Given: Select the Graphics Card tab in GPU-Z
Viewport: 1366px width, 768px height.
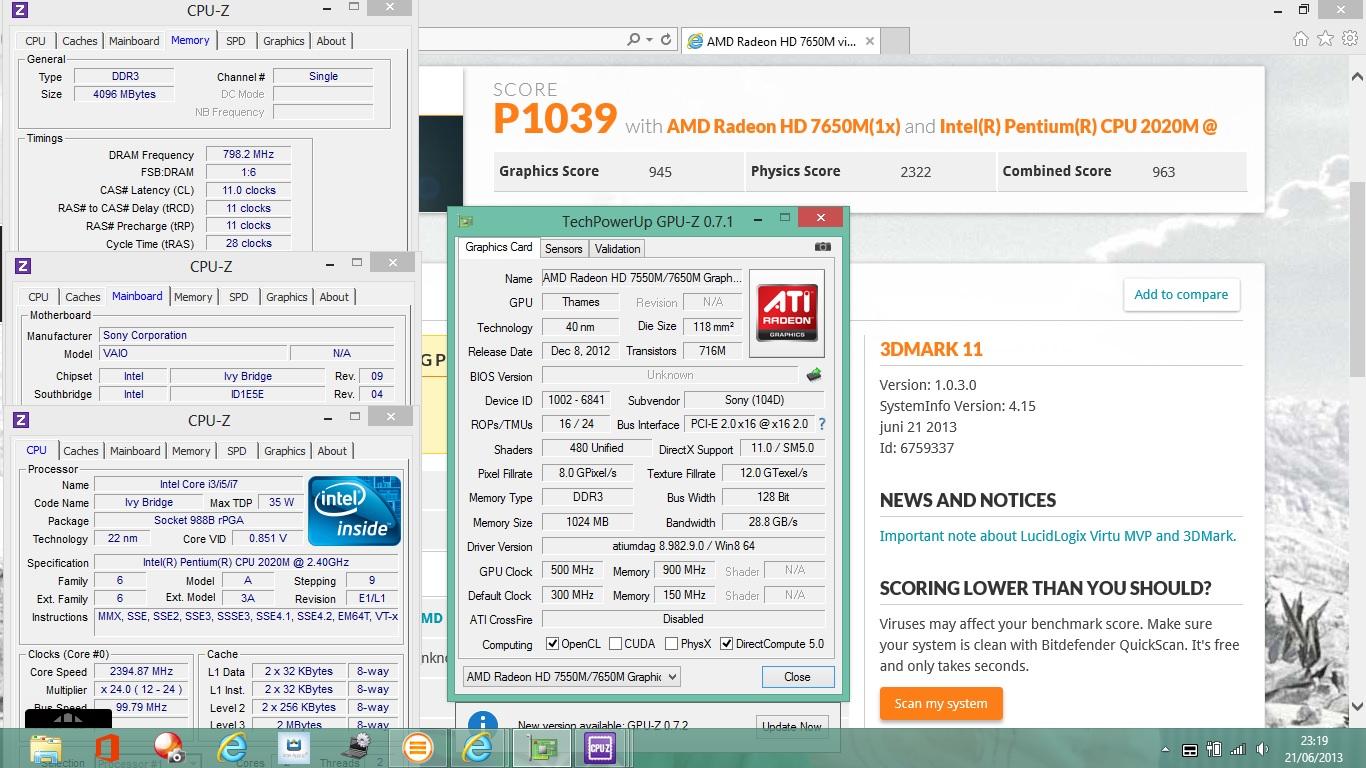Looking at the screenshot, I should pyautogui.click(x=499, y=247).
